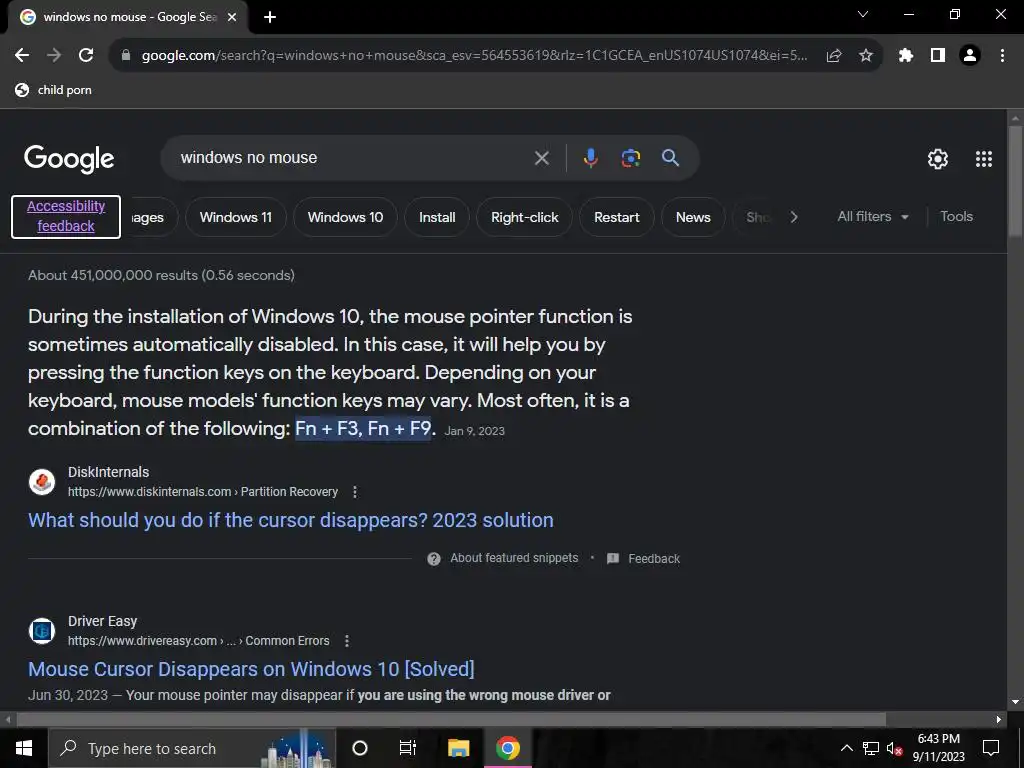Open Task View on the taskbar
This screenshot has width=1024, height=768.
click(408, 748)
